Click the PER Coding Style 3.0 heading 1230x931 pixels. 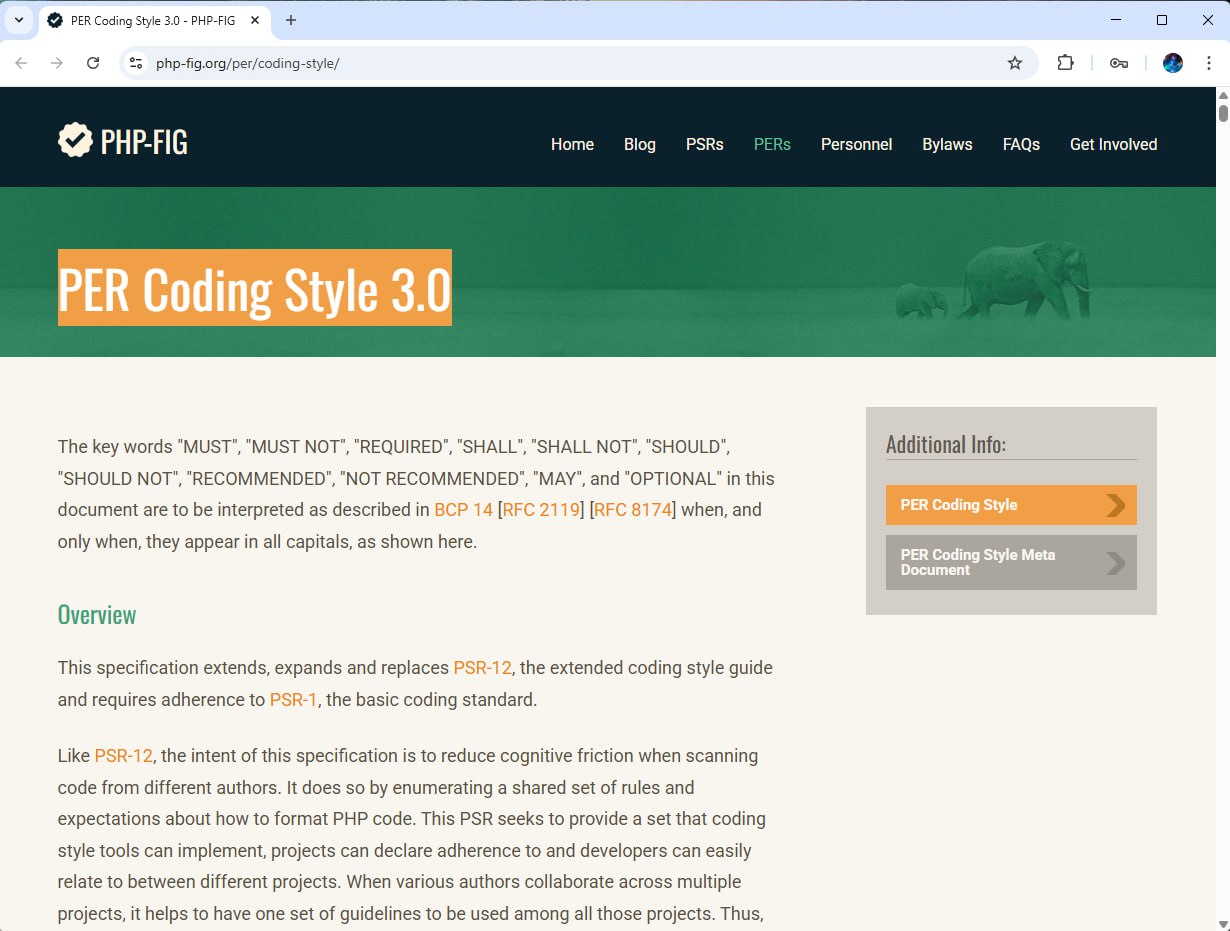(x=255, y=288)
